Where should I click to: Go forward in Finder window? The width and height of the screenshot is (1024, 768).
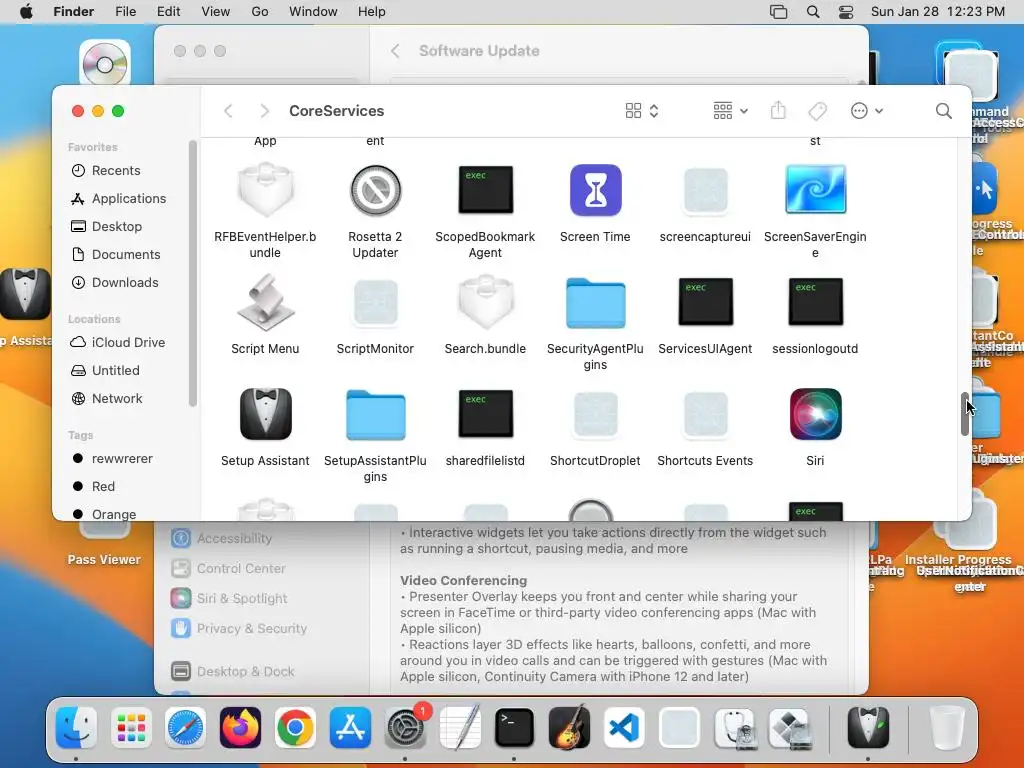pyautogui.click(x=264, y=111)
